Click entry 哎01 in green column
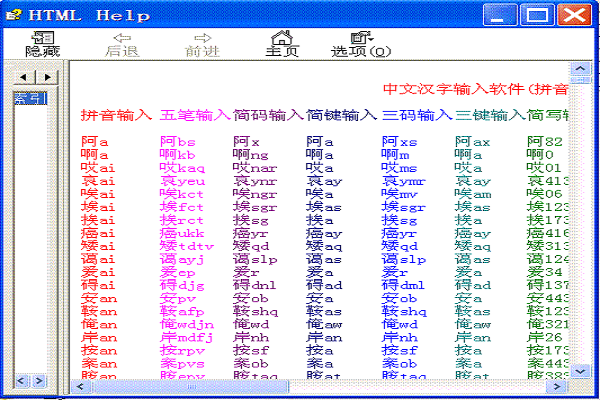 coord(544,168)
